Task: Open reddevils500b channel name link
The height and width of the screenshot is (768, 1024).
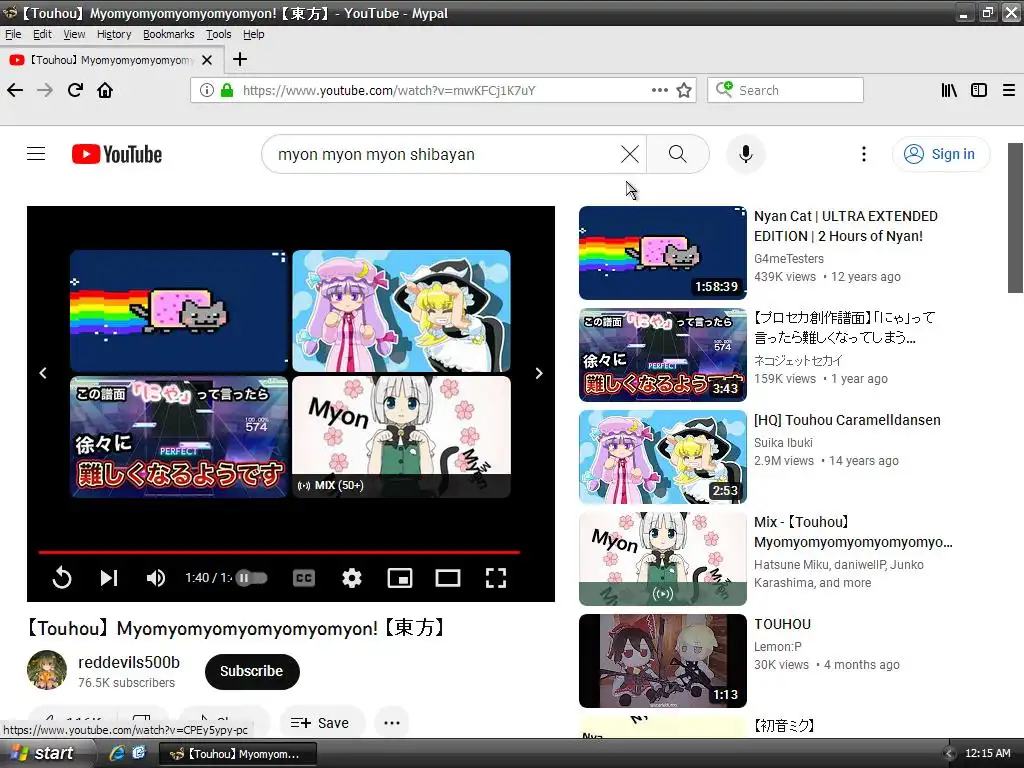Action: point(129,662)
